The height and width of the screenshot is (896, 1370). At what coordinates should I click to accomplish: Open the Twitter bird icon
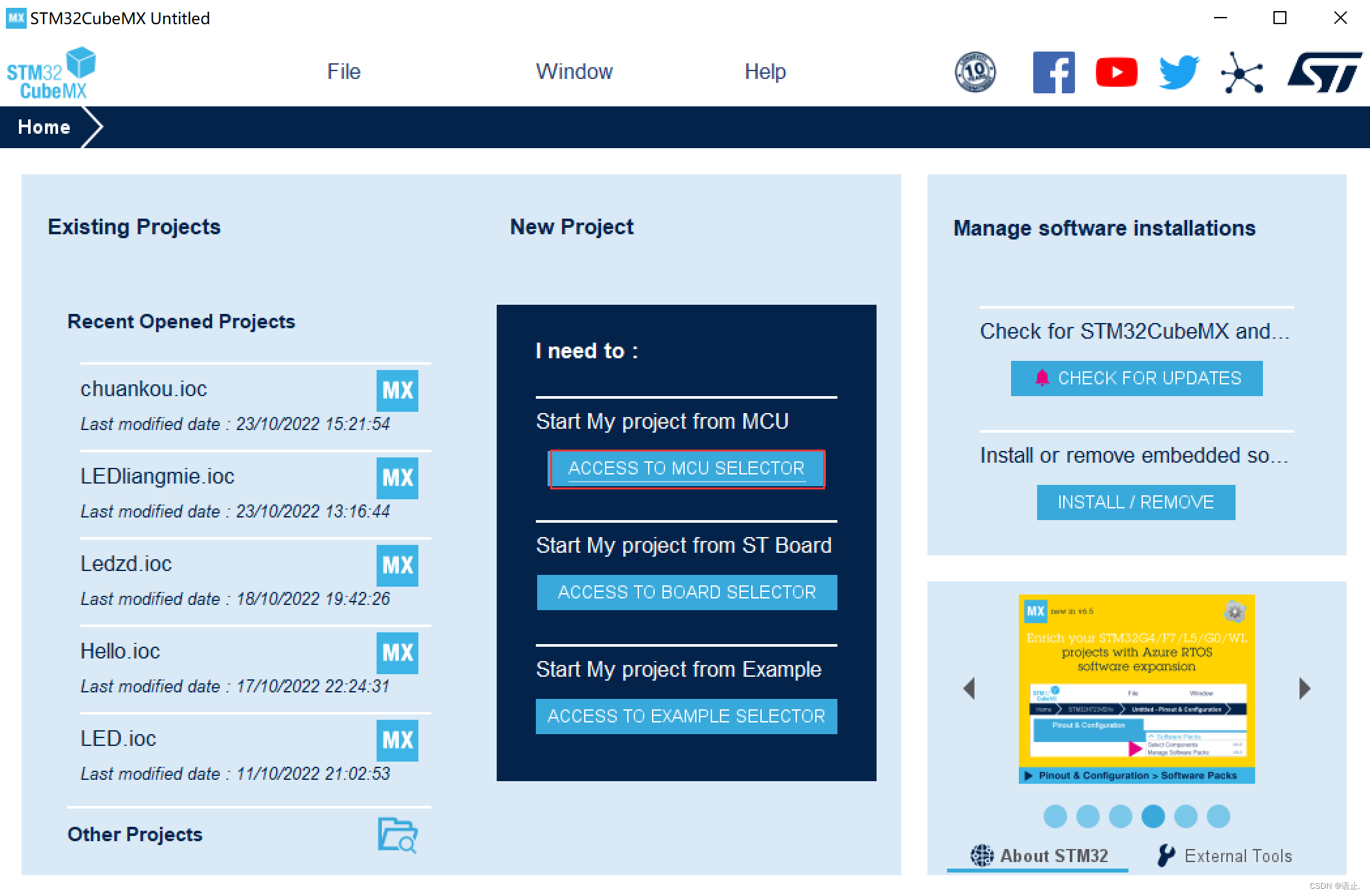point(1178,72)
